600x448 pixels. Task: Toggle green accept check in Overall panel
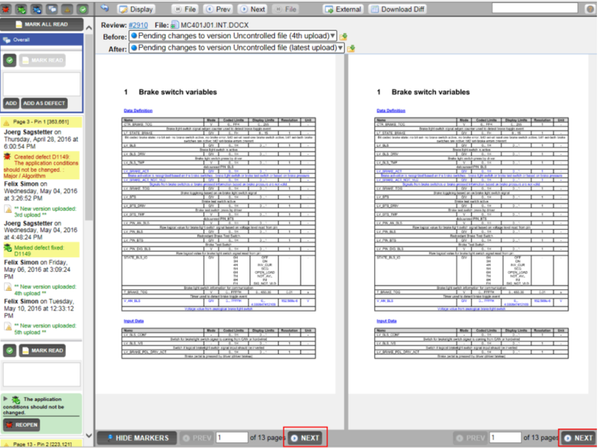(x=10, y=60)
